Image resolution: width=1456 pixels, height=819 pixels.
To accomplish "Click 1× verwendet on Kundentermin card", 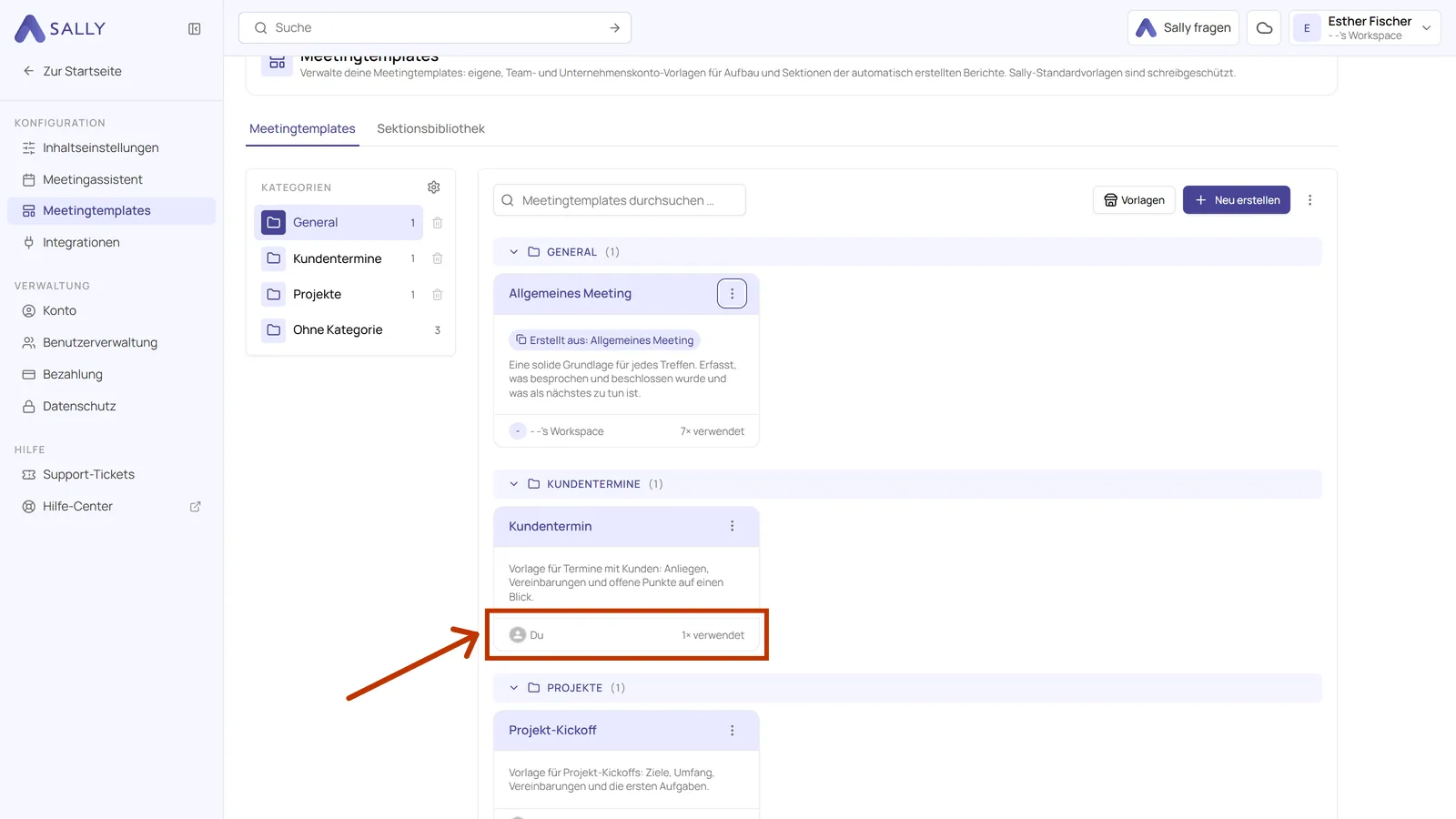I will point(713,635).
